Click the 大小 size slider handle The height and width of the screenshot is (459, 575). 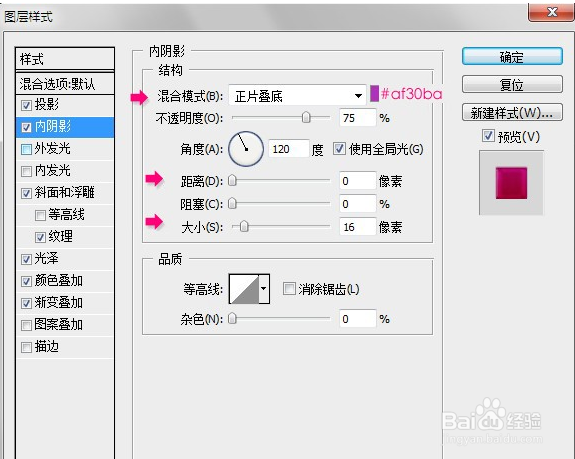244,227
